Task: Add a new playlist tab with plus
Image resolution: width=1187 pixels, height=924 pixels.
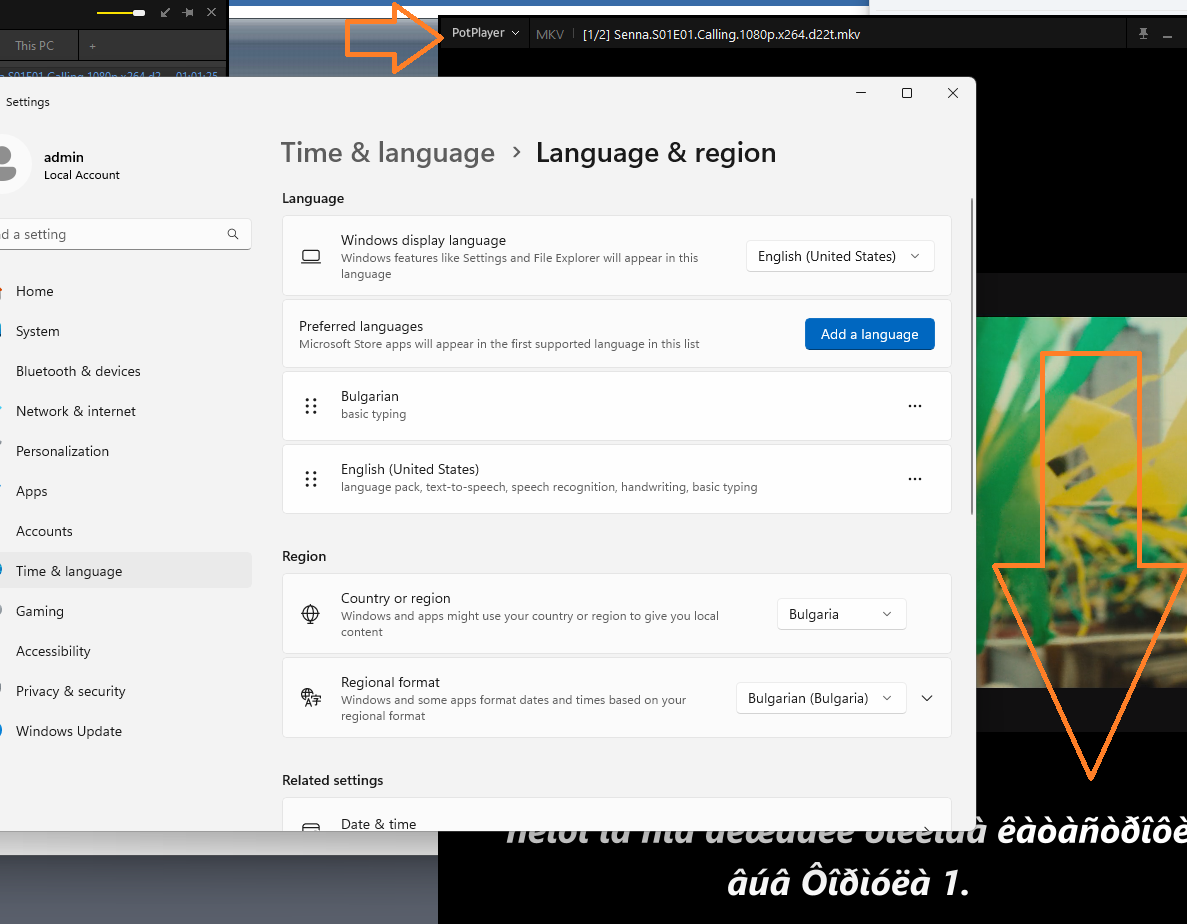Action: pyautogui.click(x=93, y=46)
